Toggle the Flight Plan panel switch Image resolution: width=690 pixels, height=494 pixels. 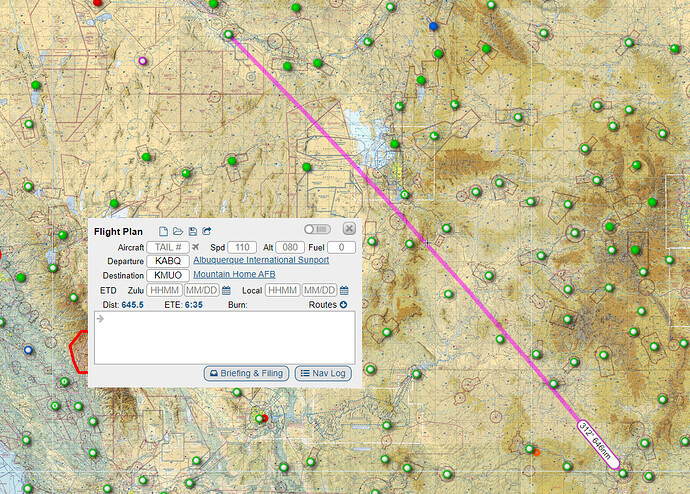click(320, 229)
